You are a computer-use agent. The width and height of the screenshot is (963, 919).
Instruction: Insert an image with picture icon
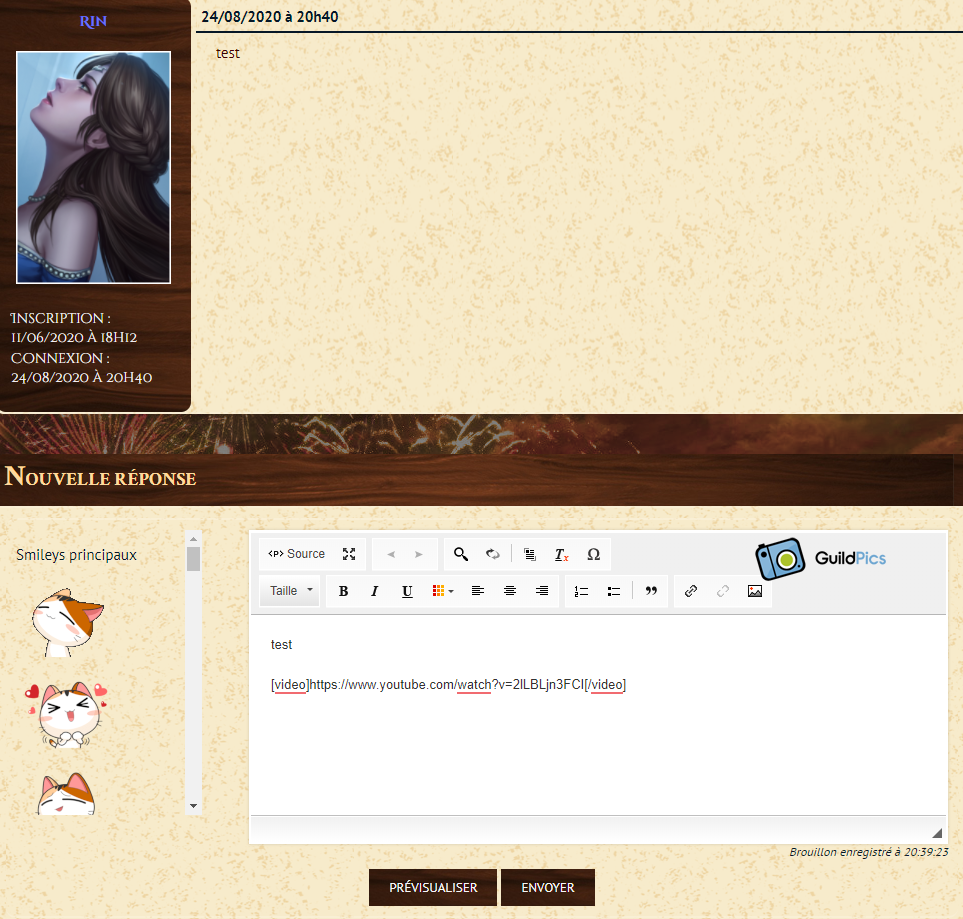click(755, 591)
